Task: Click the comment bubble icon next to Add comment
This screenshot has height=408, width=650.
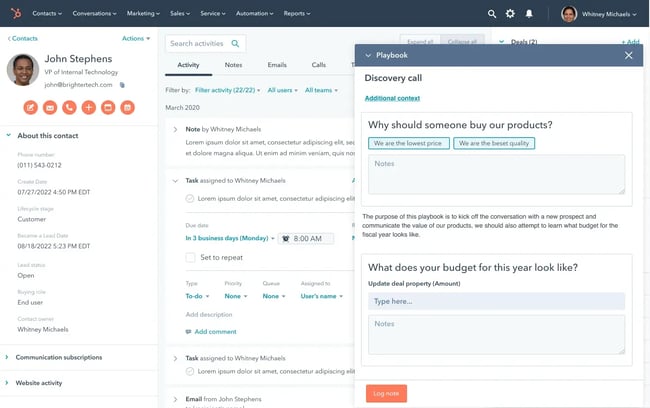Action: tap(188, 332)
